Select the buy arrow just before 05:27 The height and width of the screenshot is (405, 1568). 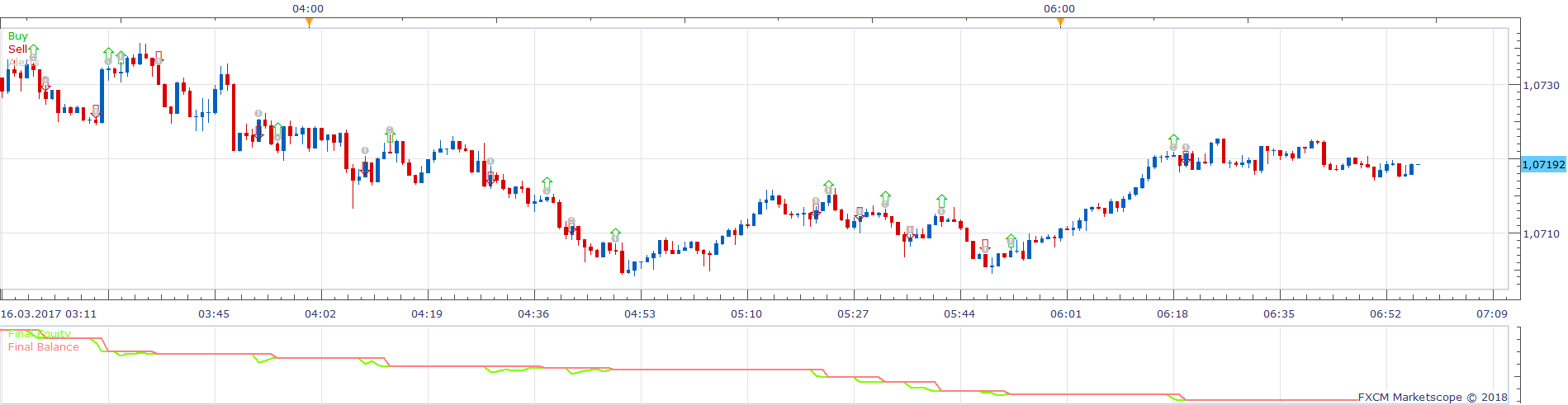coord(828,186)
